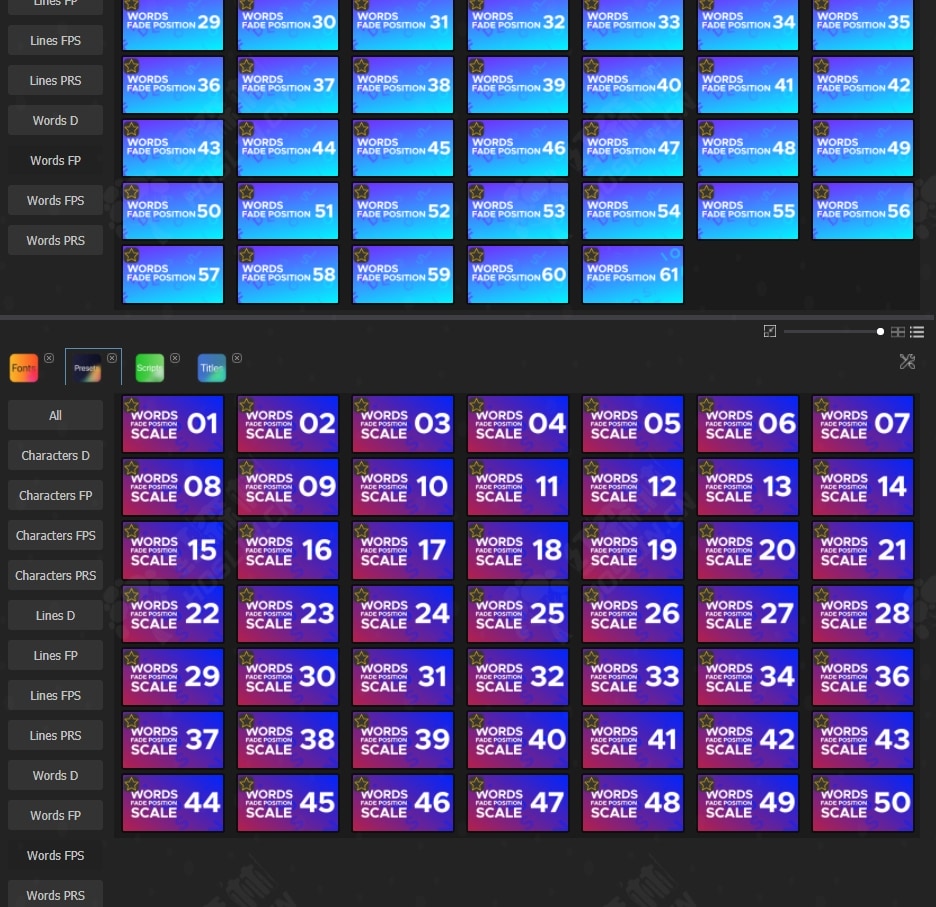This screenshot has height=907, width=936.
Task: Select Words FPS category in lower panel
Action: (56, 856)
